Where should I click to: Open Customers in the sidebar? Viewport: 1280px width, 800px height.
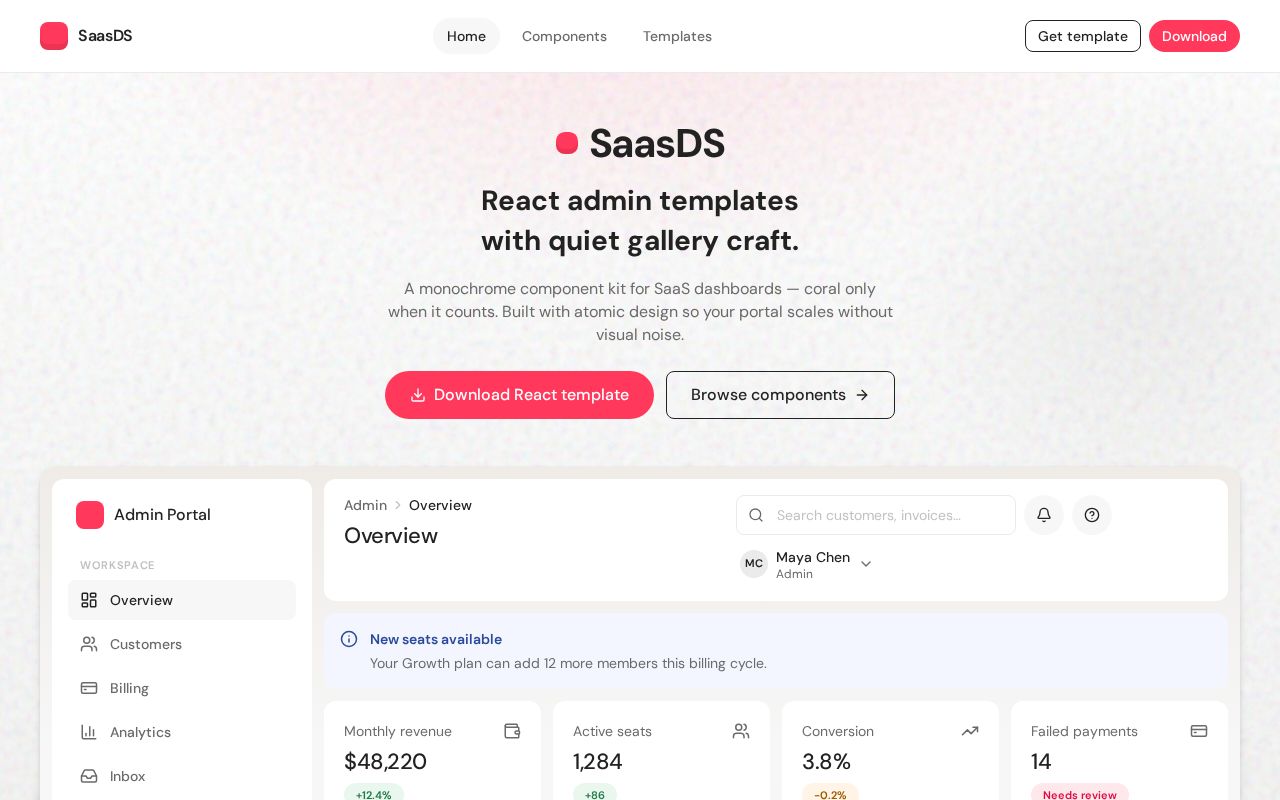tap(182, 644)
